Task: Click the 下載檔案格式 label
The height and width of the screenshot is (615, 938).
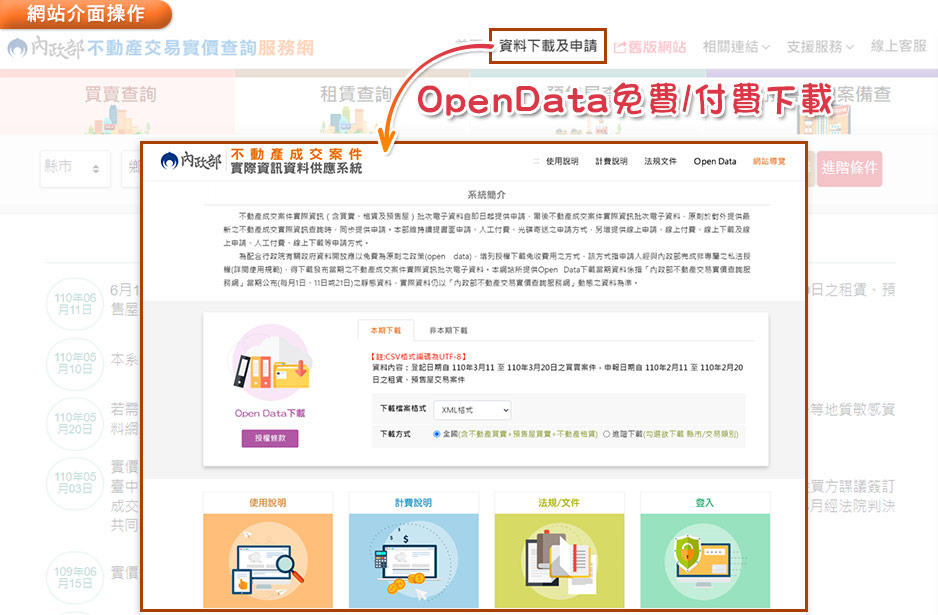Action: [x=403, y=409]
